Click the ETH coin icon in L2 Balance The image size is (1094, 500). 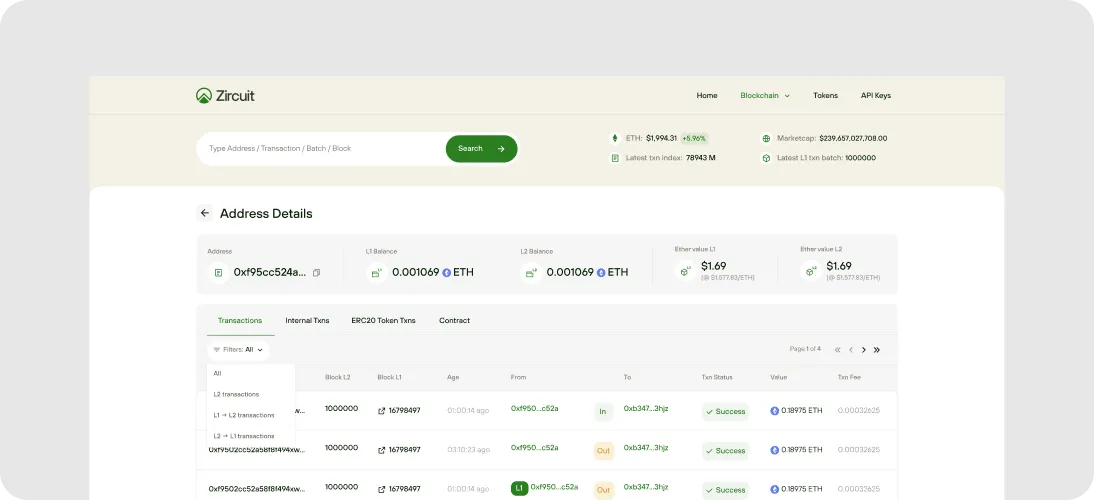tap(601, 273)
